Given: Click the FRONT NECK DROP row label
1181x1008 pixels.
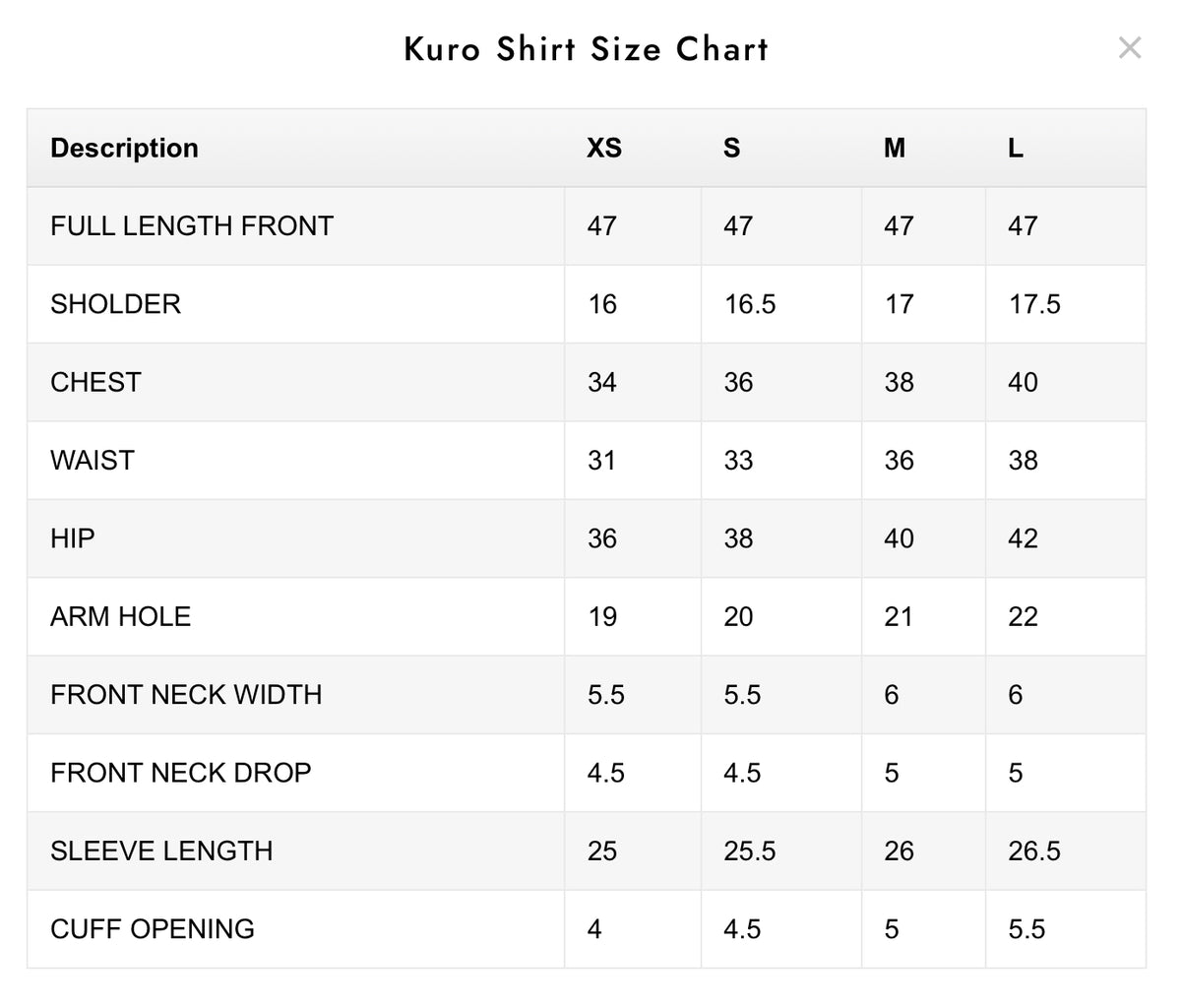Looking at the screenshot, I should click(x=181, y=773).
